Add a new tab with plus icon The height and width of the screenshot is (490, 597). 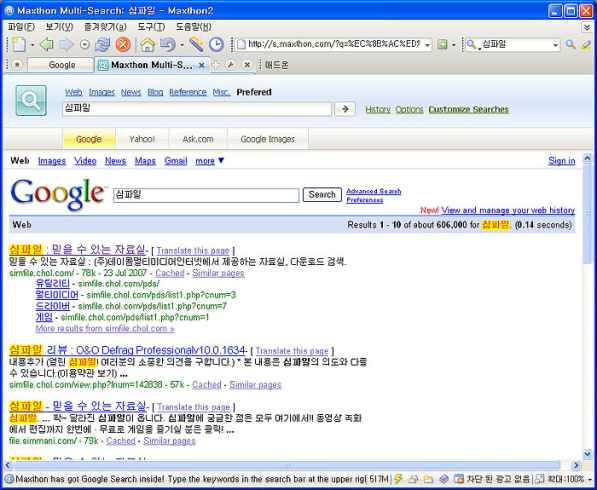pos(216,65)
